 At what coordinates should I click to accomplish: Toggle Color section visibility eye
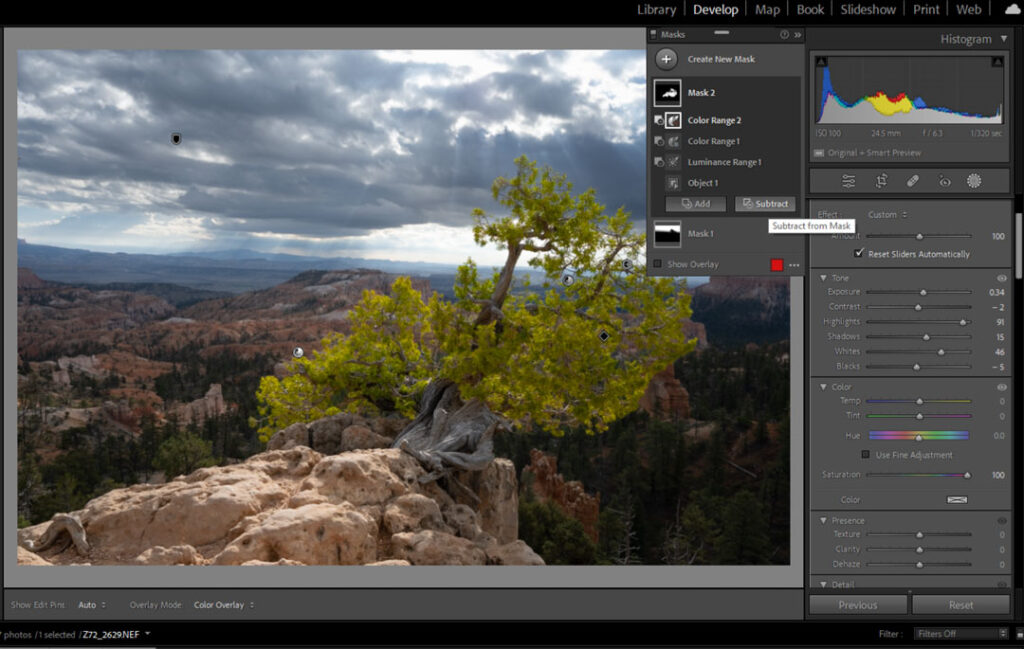(x=1001, y=387)
